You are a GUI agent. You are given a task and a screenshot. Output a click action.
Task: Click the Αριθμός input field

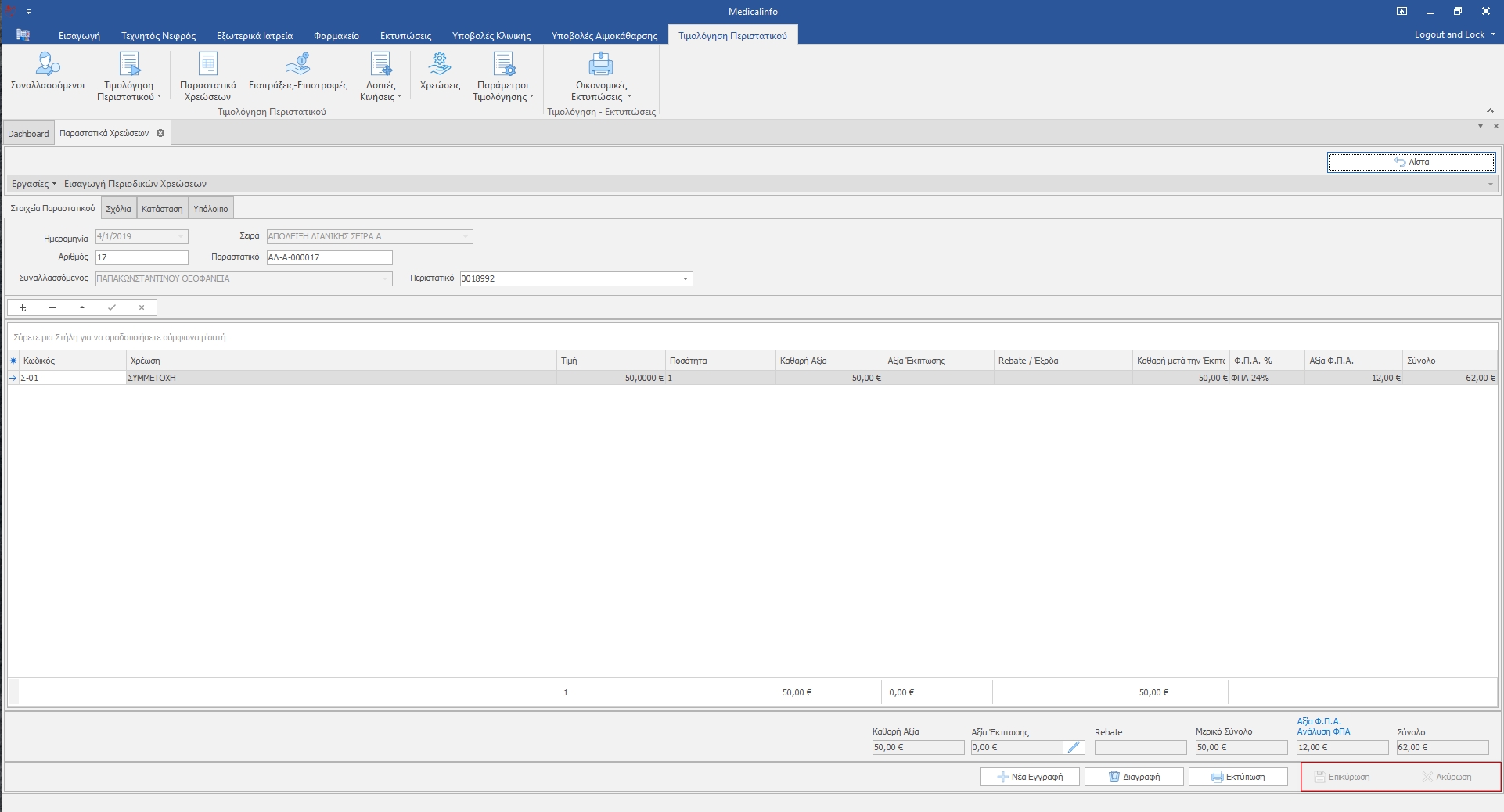point(142,257)
